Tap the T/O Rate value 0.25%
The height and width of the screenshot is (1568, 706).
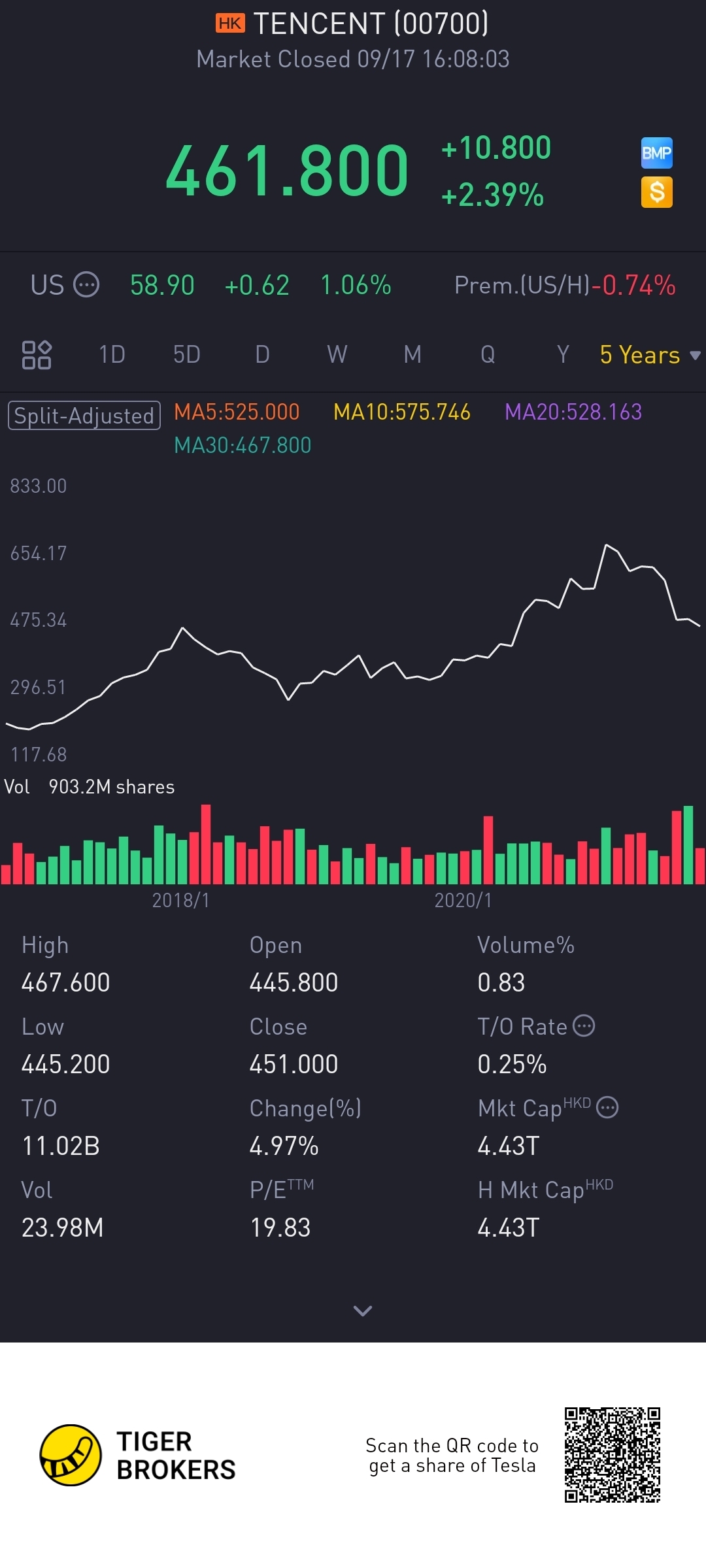coord(513,1064)
